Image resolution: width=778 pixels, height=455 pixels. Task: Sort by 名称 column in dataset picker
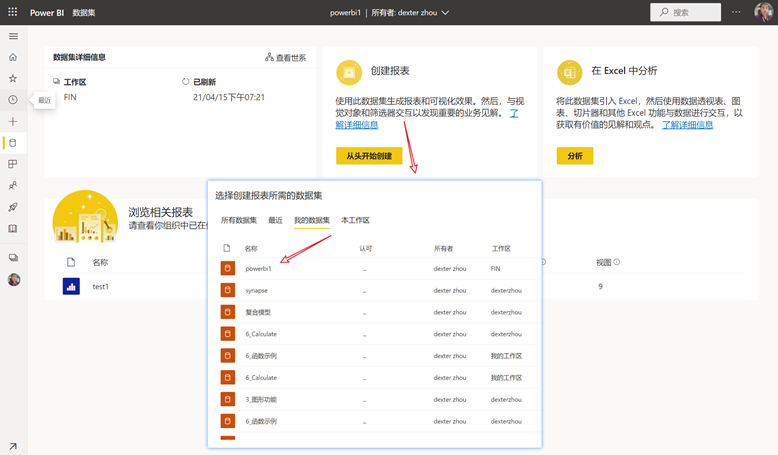[251, 249]
